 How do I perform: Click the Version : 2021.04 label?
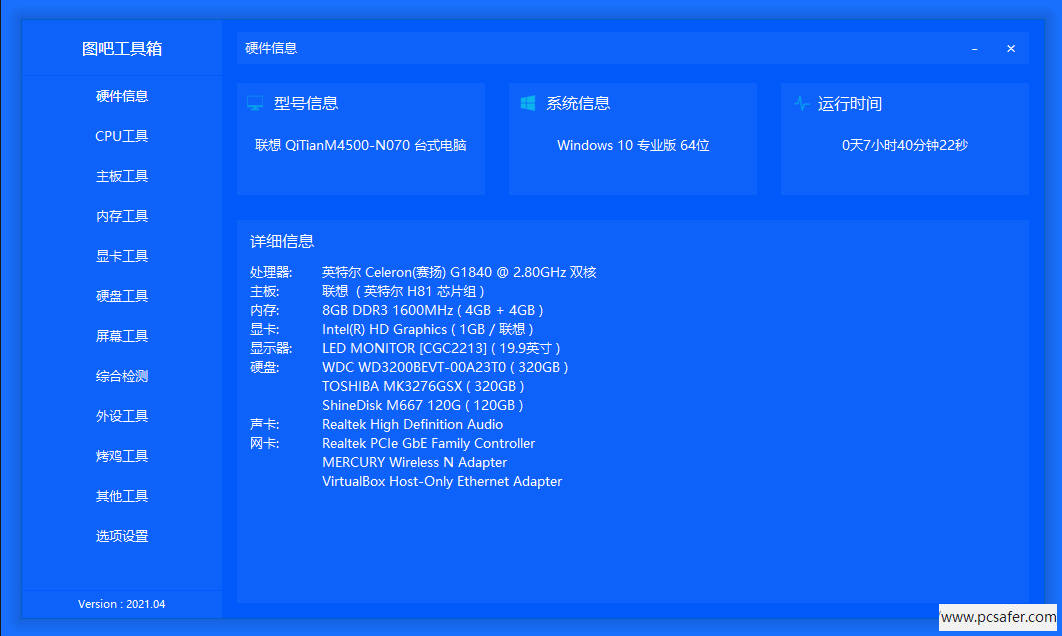point(122,604)
